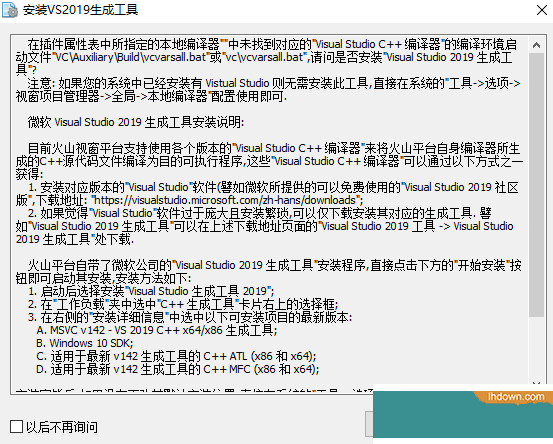The height and width of the screenshot is (444, 553).
Task: Click the heading '微软 Visual Studio 2019 生成工具安装说明:'
Action: [x=136, y=122]
